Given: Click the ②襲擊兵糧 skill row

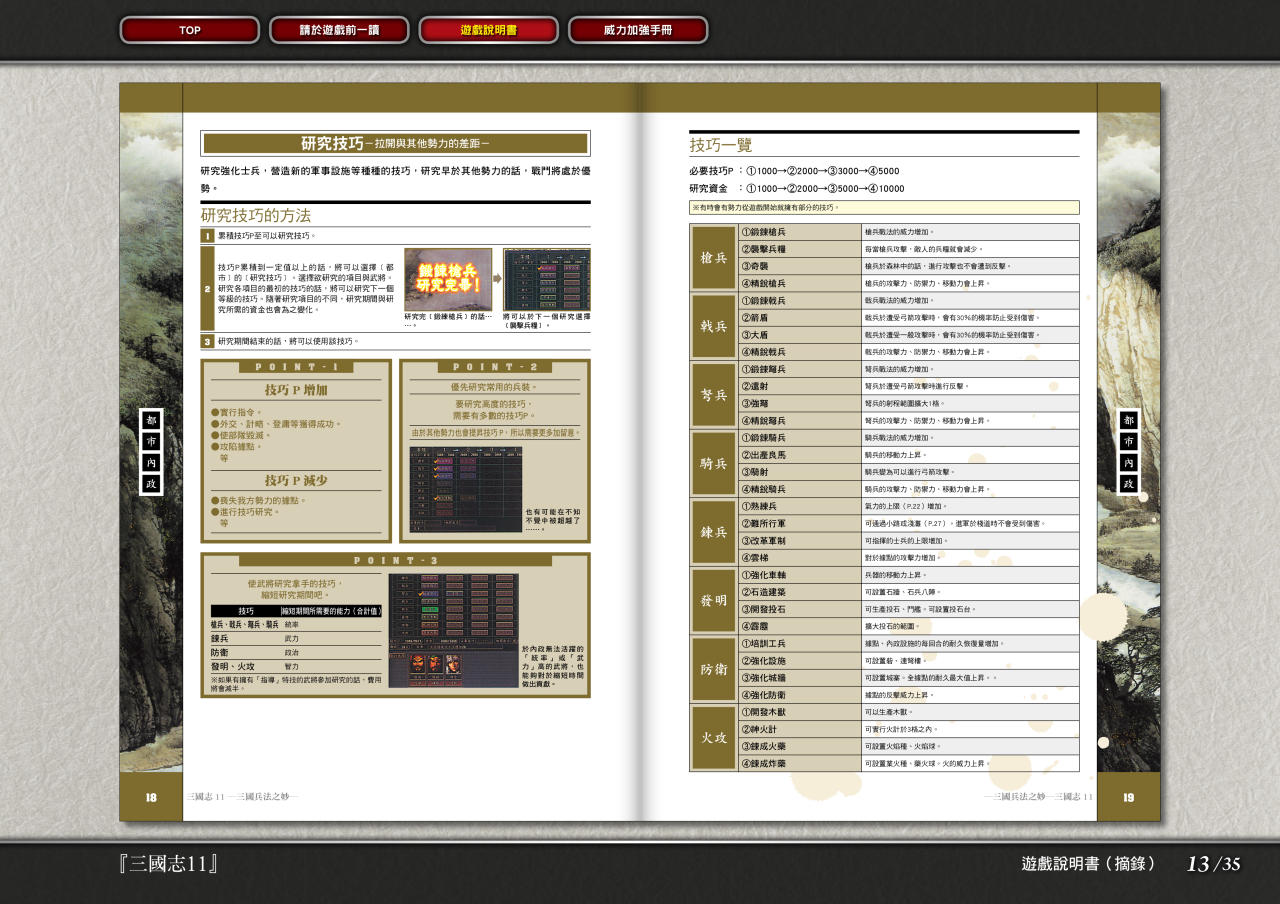Looking at the screenshot, I should (x=908, y=249).
